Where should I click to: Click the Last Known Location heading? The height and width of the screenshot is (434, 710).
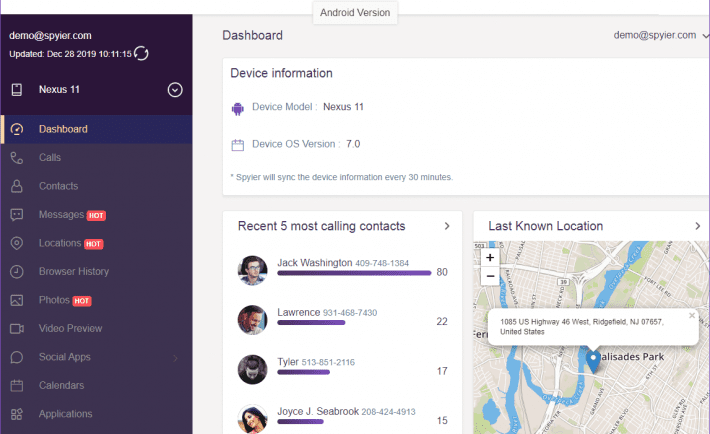pyautogui.click(x=546, y=226)
